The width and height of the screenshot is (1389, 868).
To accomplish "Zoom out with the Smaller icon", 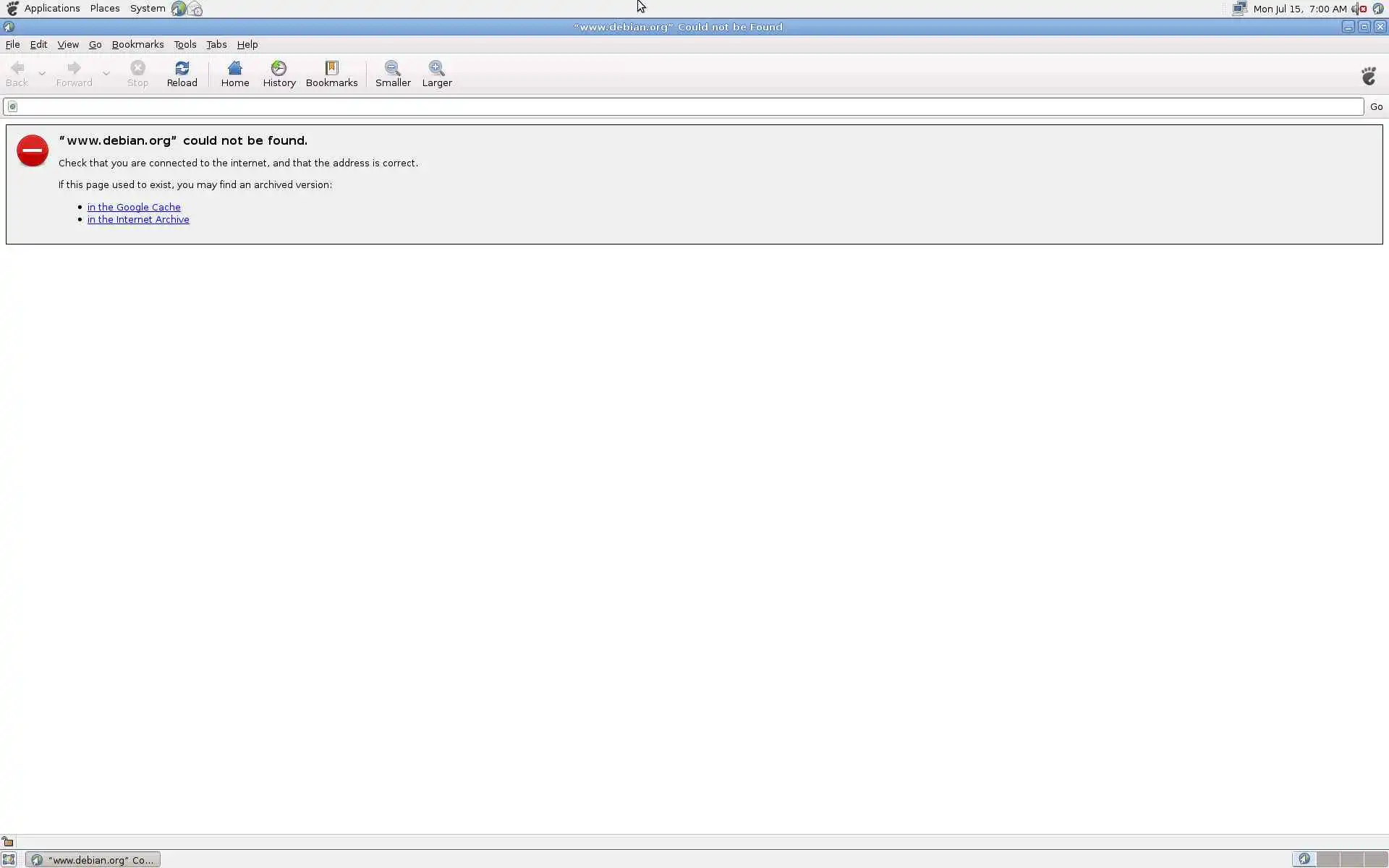I will pos(392,74).
